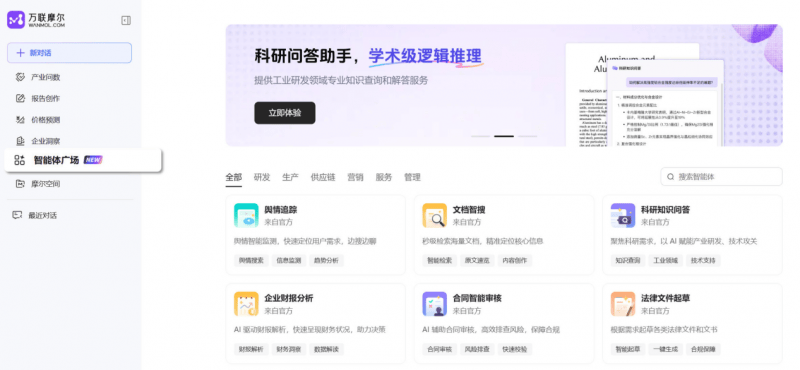Viewport: 800px width, 370px height.
Task: Open the 科研知识问答 agent icon
Action: pos(622,215)
